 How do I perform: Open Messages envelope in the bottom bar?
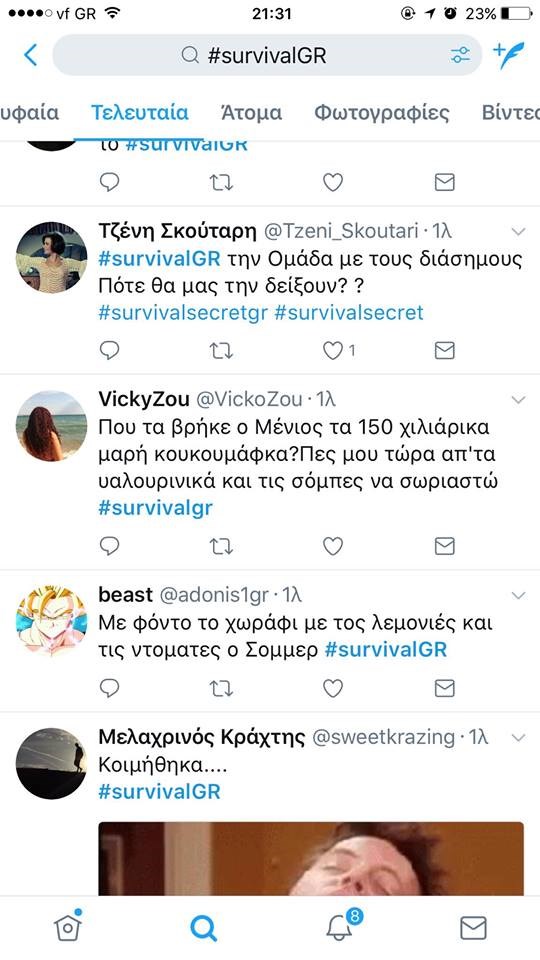[x=473, y=928]
